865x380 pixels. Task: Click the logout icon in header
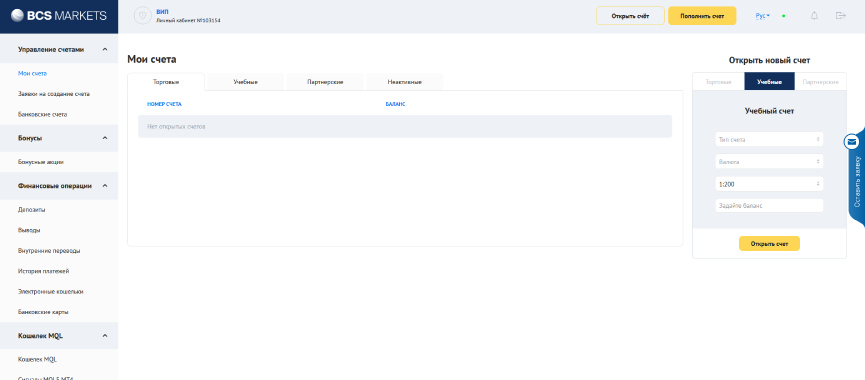pyautogui.click(x=841, y=15)
